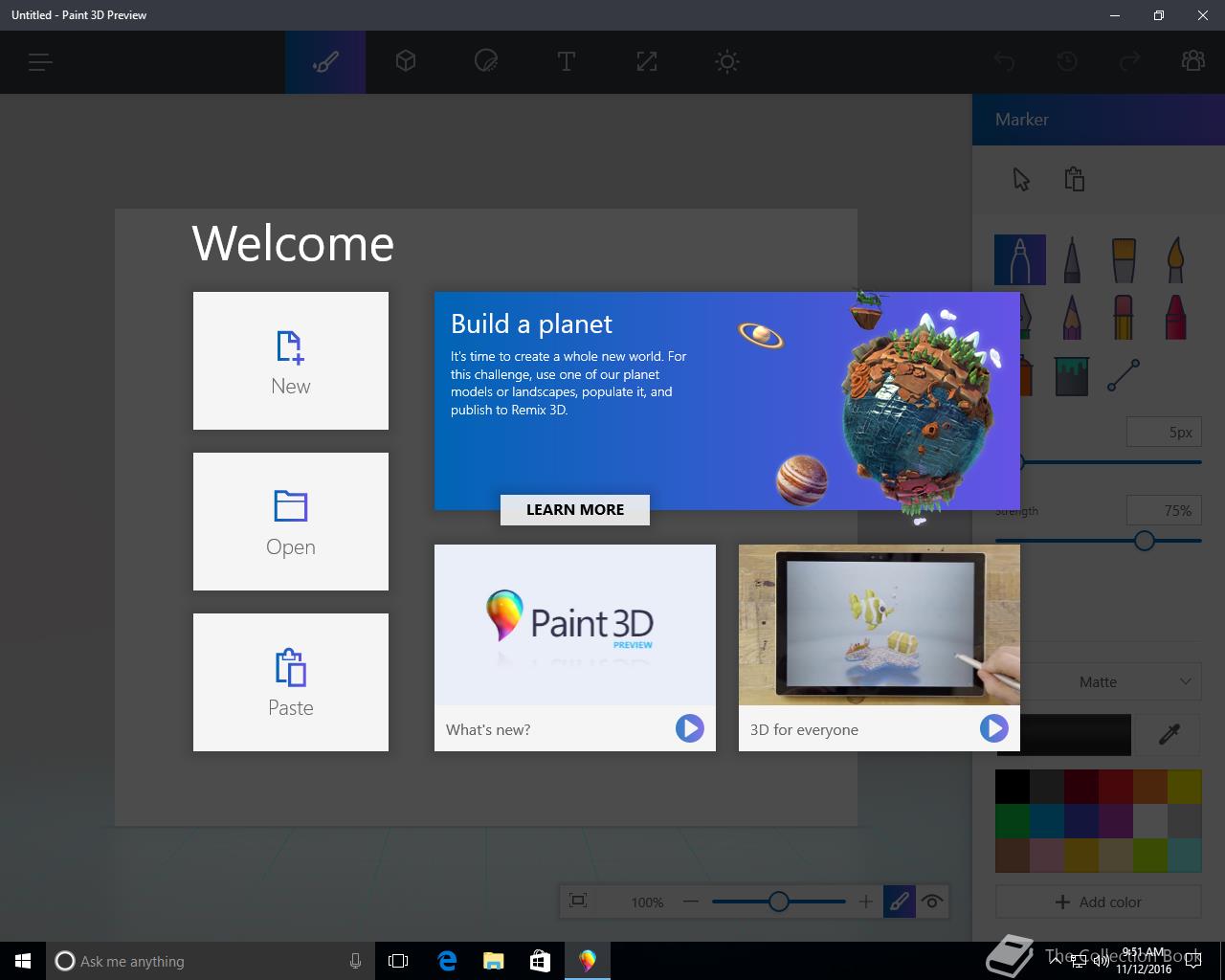Switch to the Text tab
The height and width of the screenshot is (980, 1225).
click(567, 62)
